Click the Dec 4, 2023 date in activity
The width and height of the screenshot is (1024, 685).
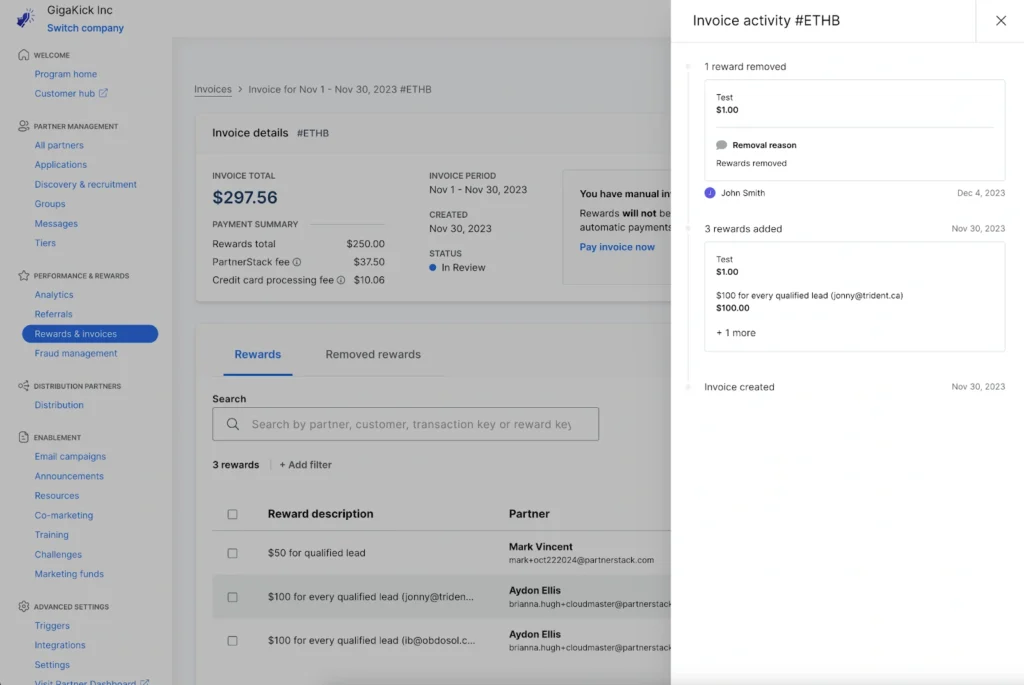[981, 193]
